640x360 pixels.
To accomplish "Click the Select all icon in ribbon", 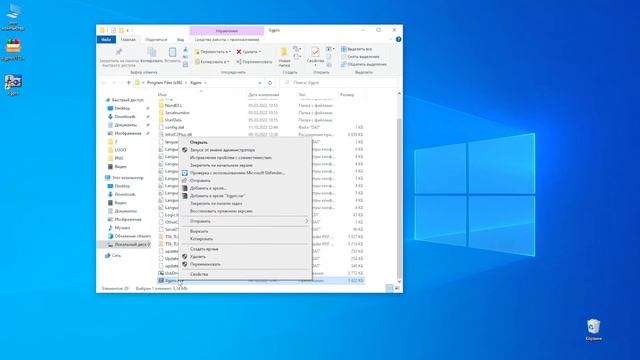I will click(344, 49).
